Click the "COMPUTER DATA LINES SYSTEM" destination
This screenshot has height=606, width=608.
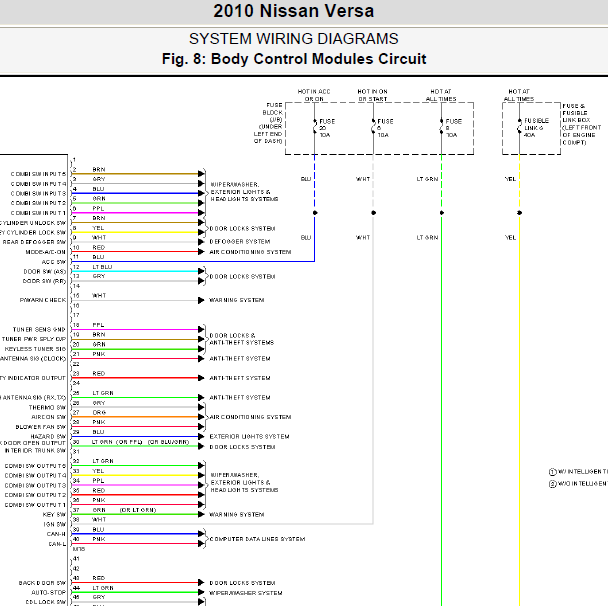(x=257, y=539)
